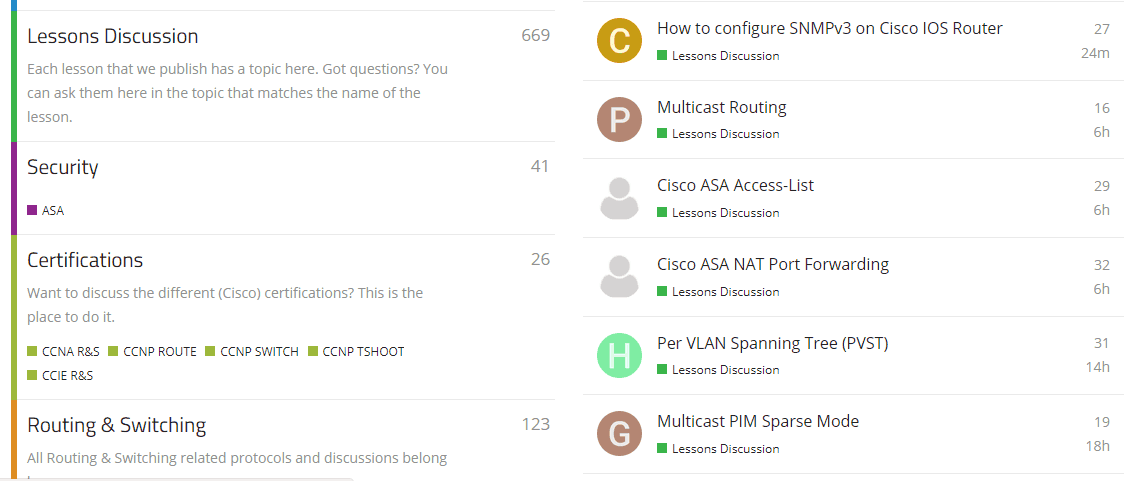Open 'Per VLAN Spanning Tree (PVST)' topic

pyautogui.click(x=772, y=343)
